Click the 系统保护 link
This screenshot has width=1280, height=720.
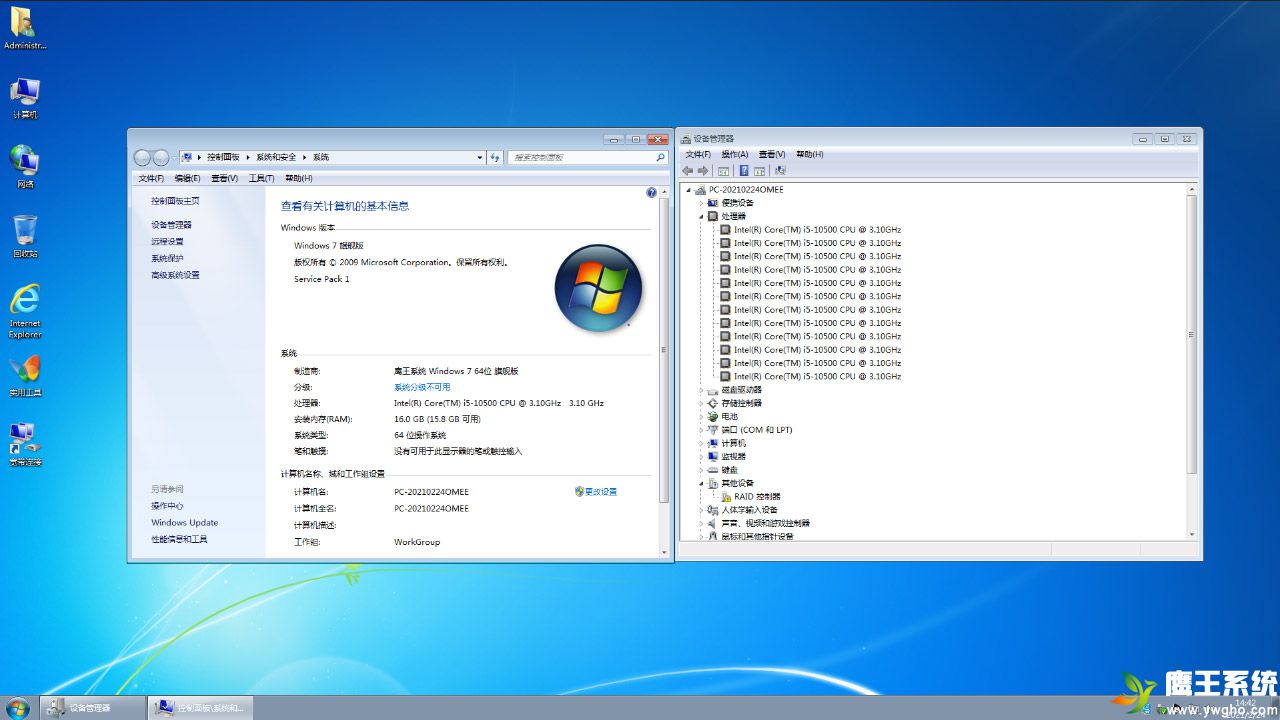[x=167, y=258]
